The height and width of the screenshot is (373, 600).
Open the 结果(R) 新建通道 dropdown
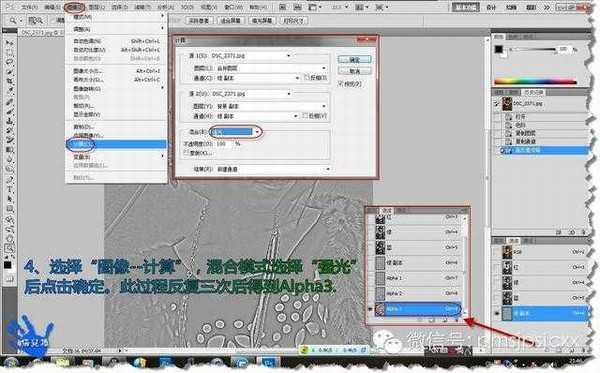tap(273, 169)
